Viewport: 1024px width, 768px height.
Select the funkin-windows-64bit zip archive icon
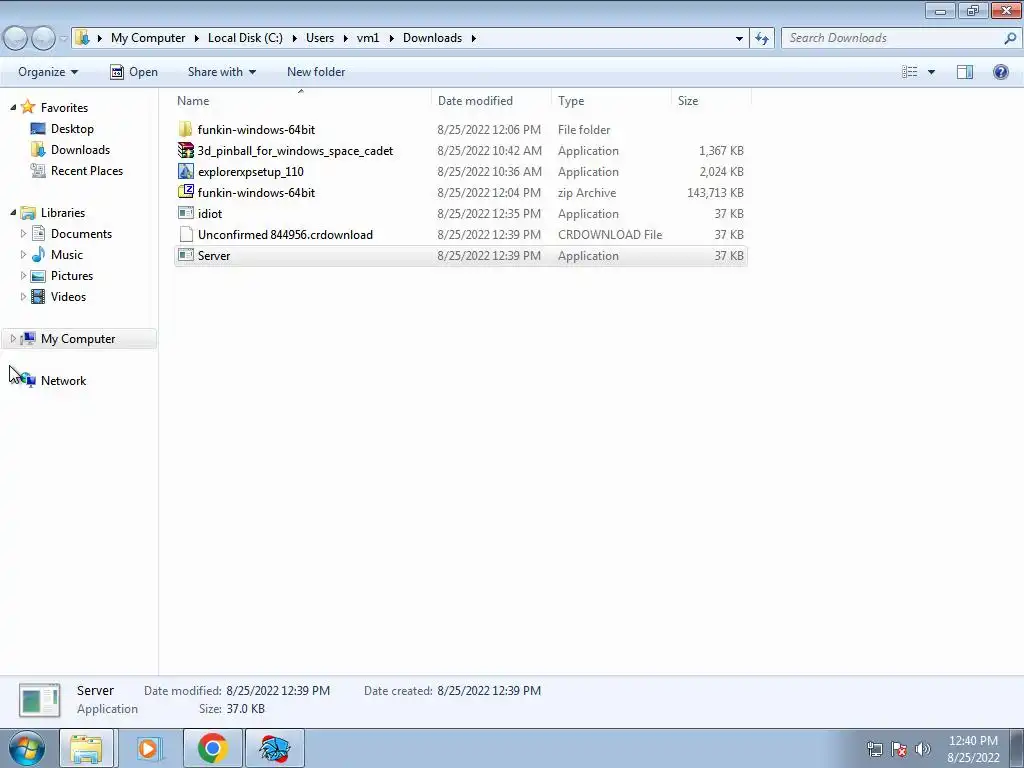tap(185, 192)
